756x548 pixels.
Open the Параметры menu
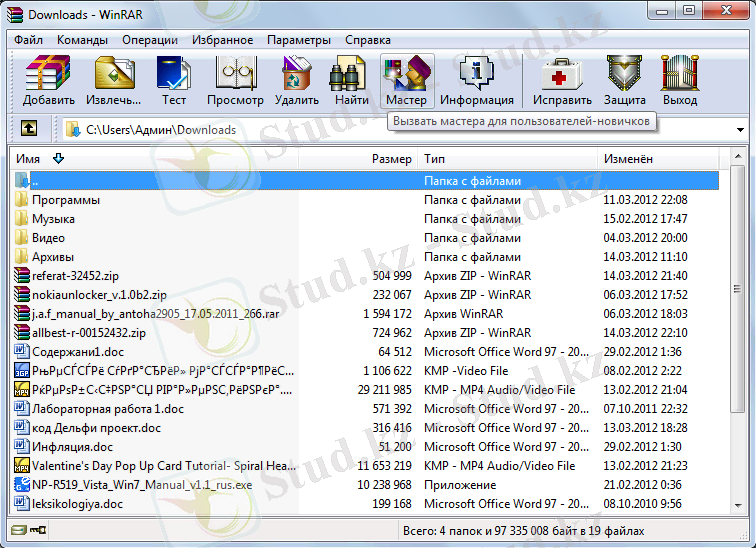coord(298,40)
